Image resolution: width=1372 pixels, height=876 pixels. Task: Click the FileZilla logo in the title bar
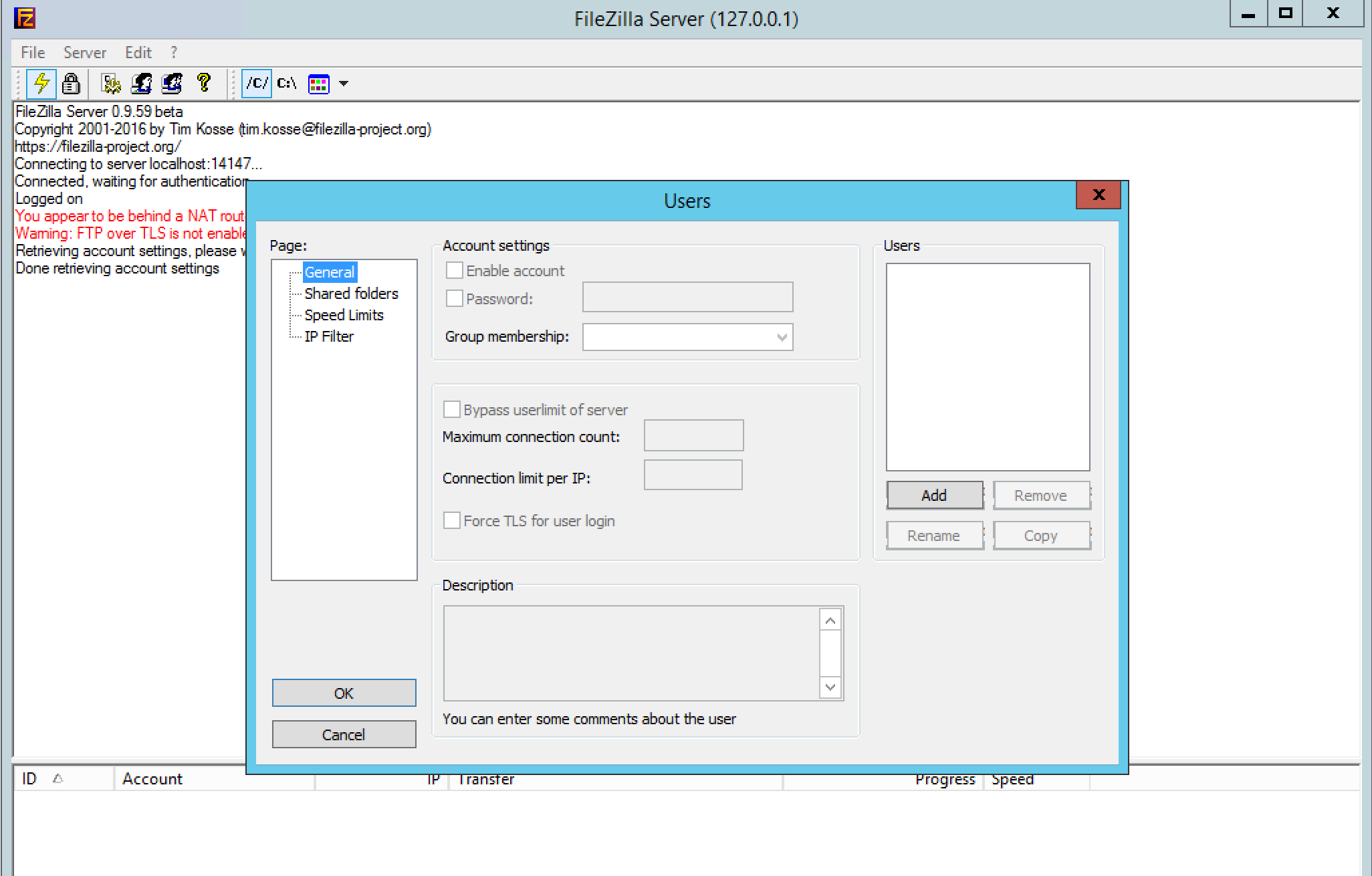tap(25, 17)
